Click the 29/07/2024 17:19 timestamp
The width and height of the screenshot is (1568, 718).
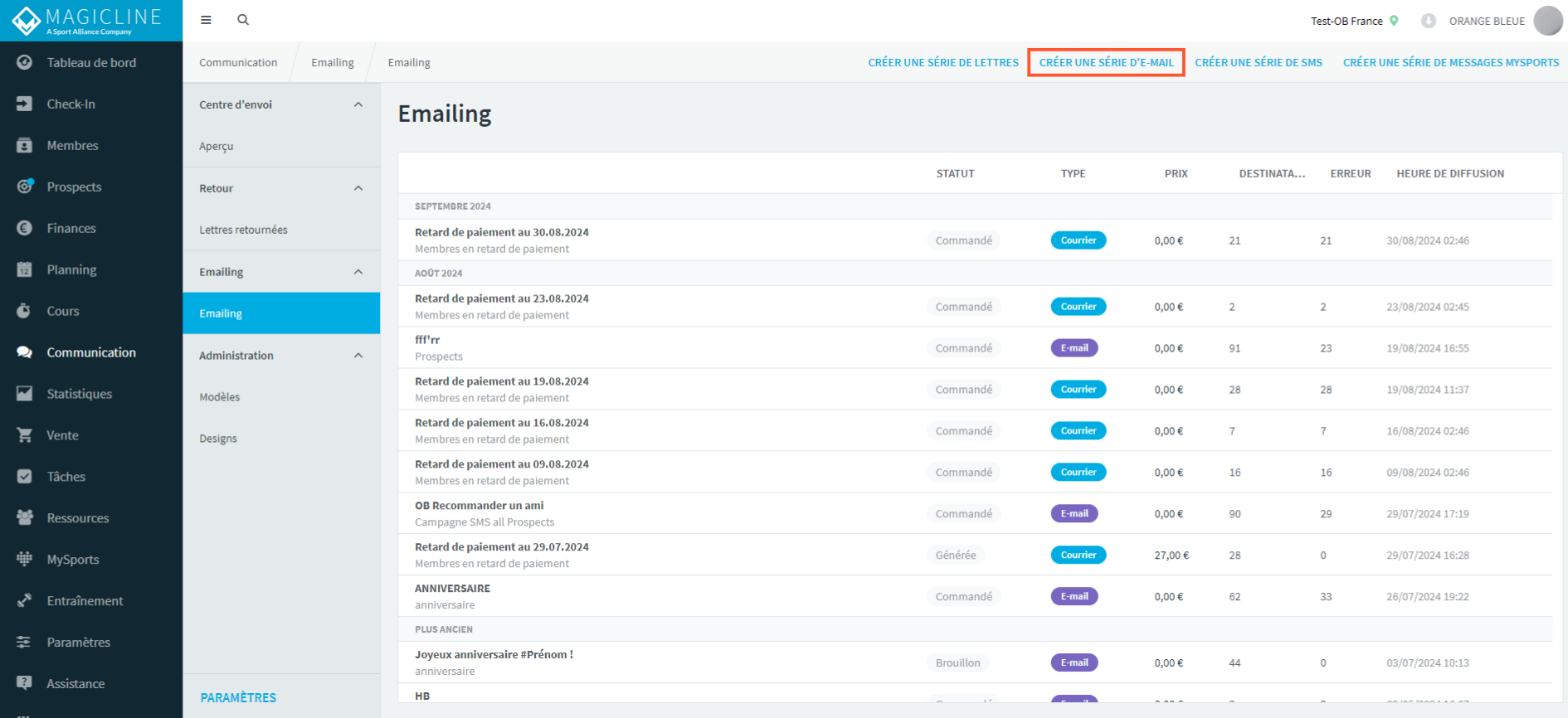(1428, 514)
